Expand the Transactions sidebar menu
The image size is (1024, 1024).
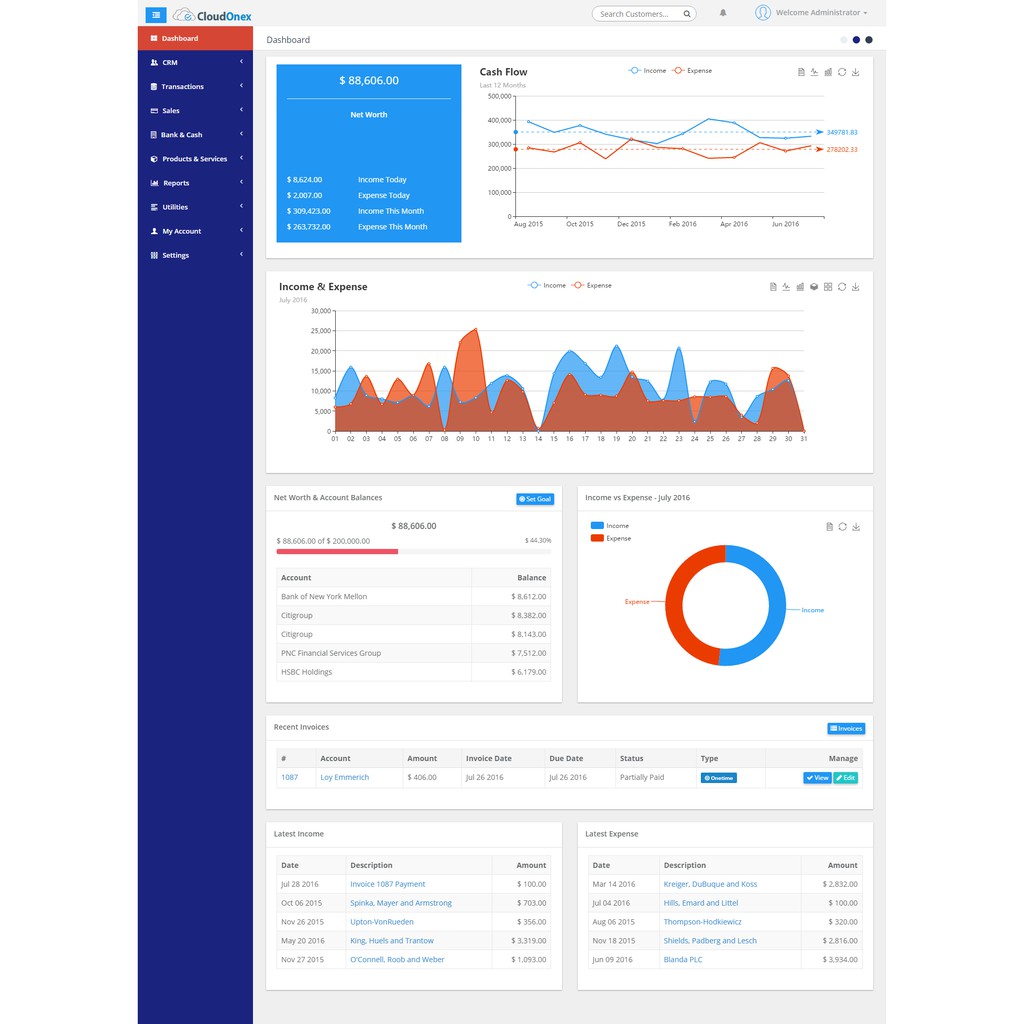coord(195,86)
